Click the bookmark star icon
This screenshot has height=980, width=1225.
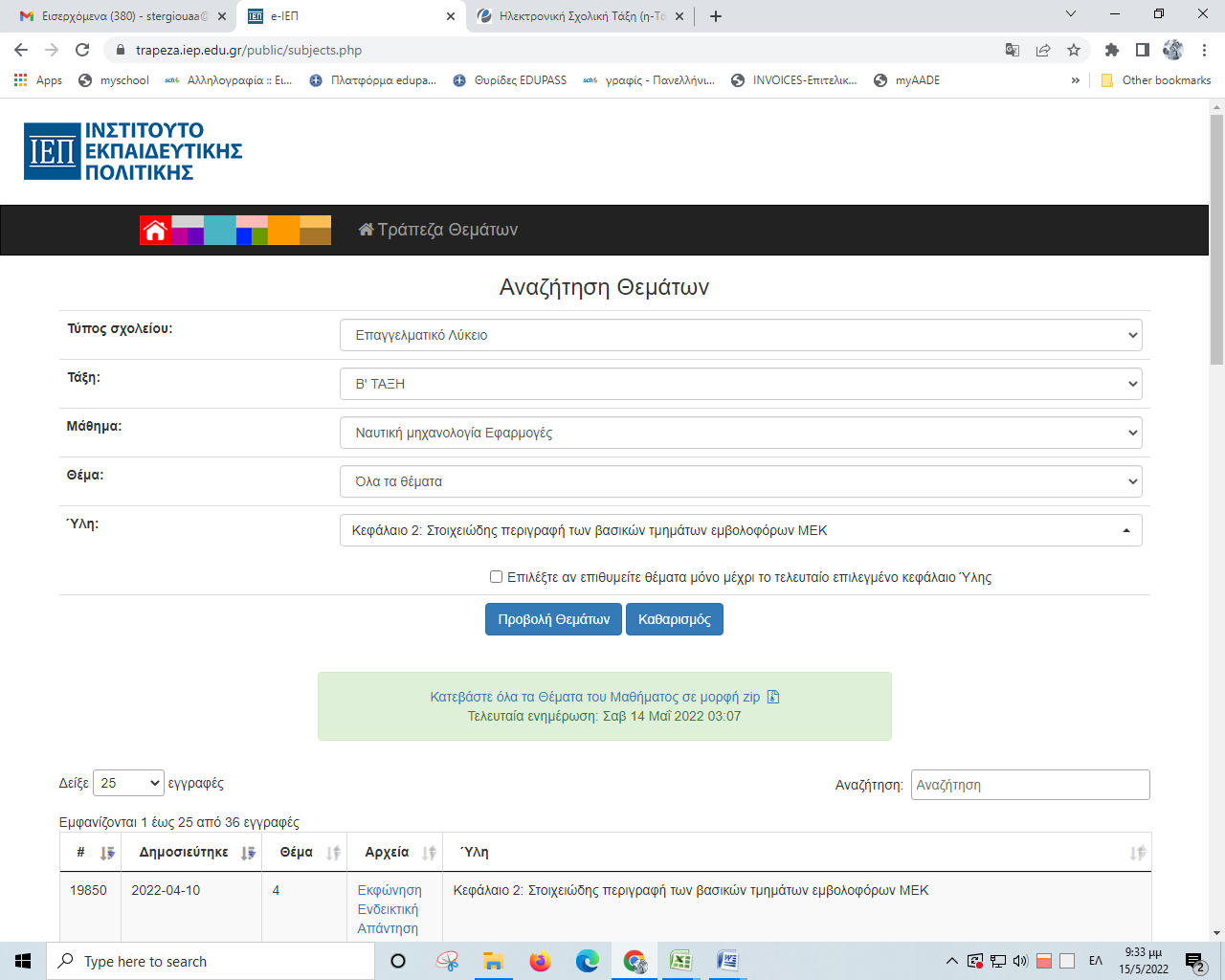1074,50
